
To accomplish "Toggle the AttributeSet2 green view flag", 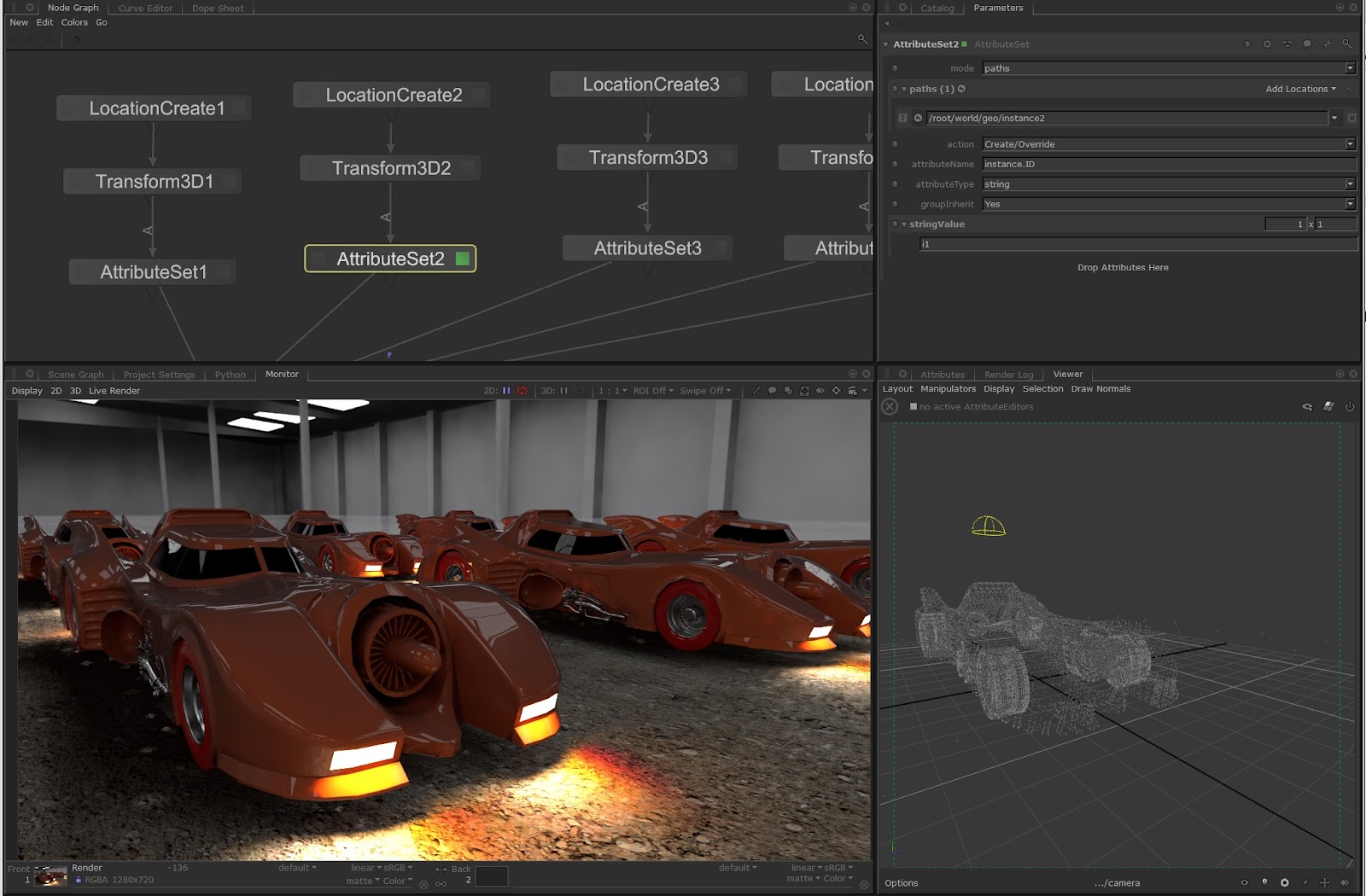I will tap(463, 259).
